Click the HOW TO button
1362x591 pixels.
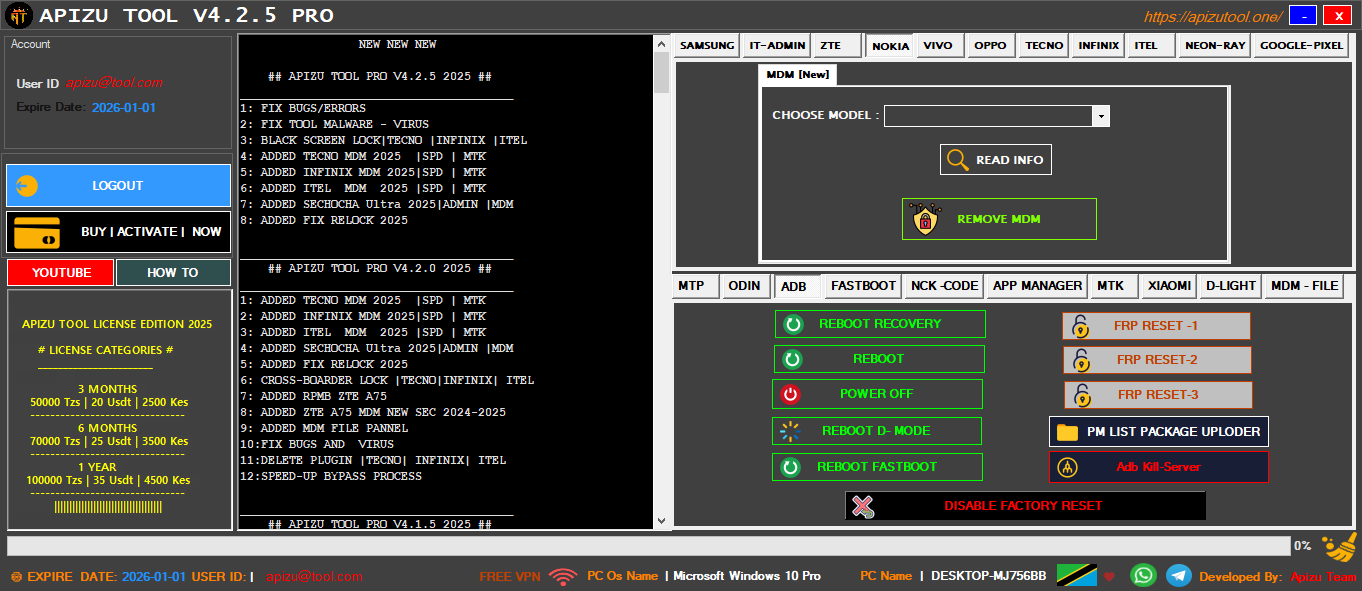tap(173, 273)
